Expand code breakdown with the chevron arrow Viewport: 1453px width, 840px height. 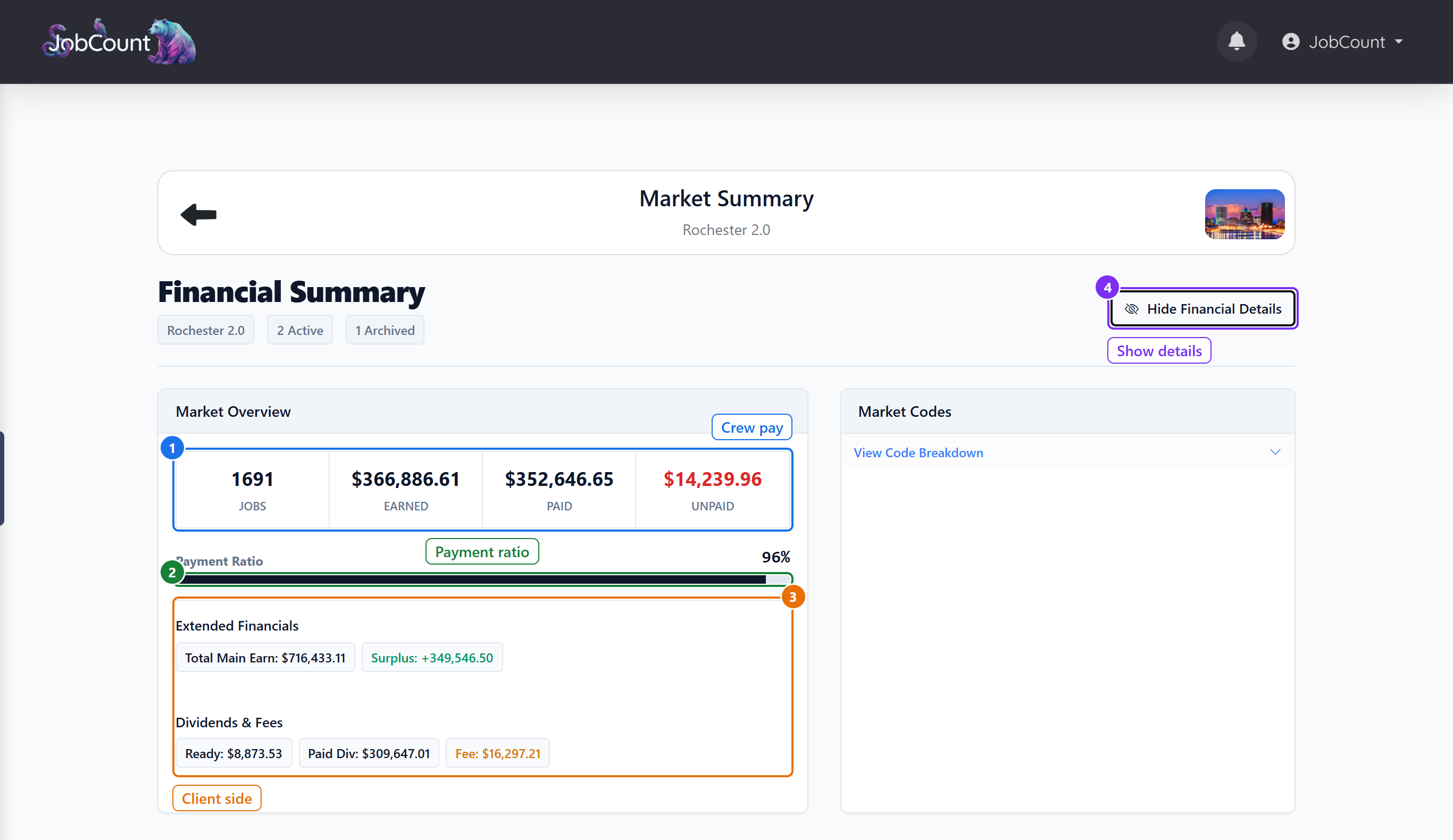1275,452
